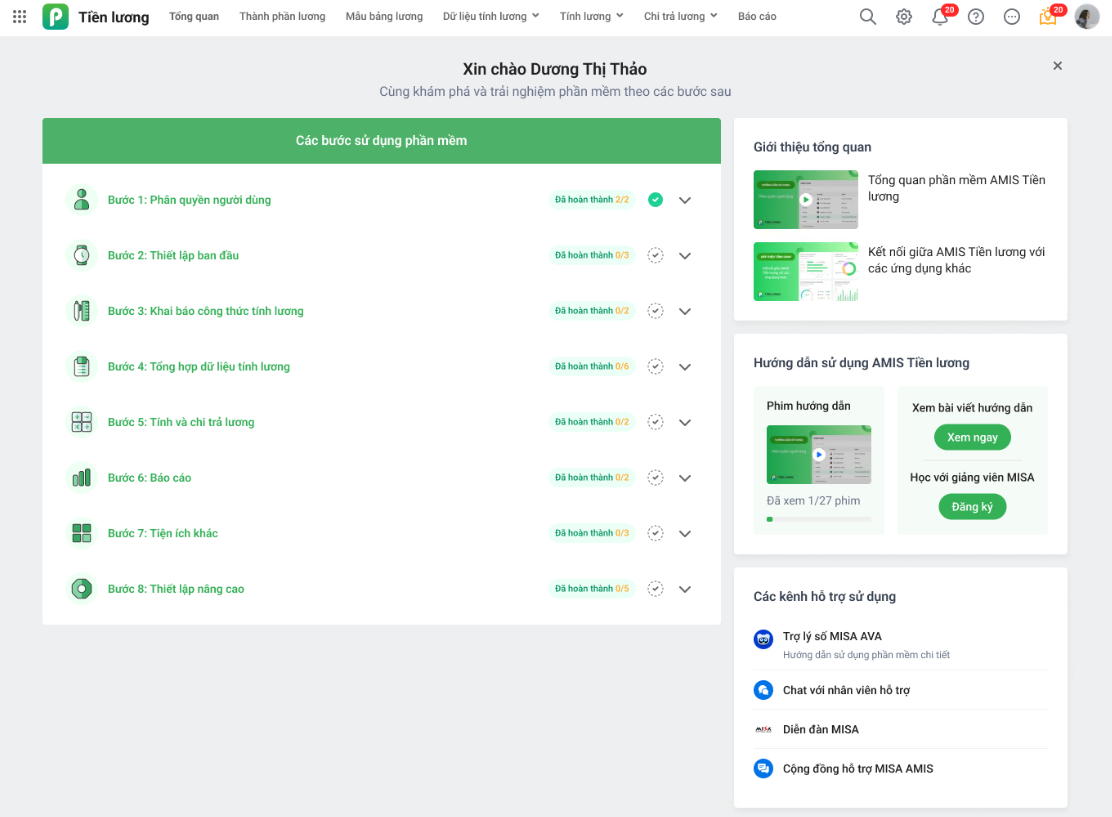This screenshot has height=817, width=1112.
Task: Click the support staff chat icon
Action: pyautogui.click(x=763, y=690)
